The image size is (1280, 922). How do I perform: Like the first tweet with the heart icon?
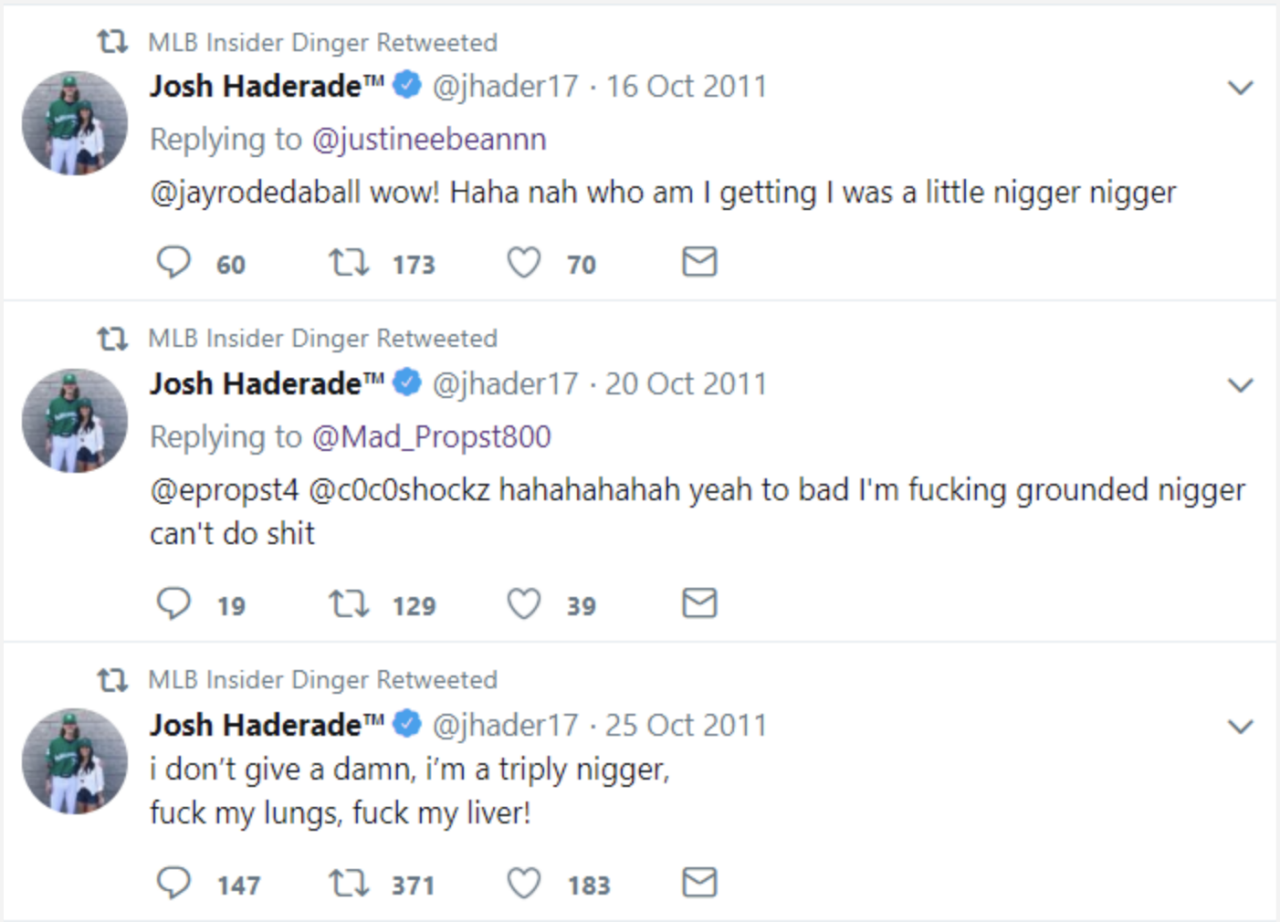[x=522, y=262]
